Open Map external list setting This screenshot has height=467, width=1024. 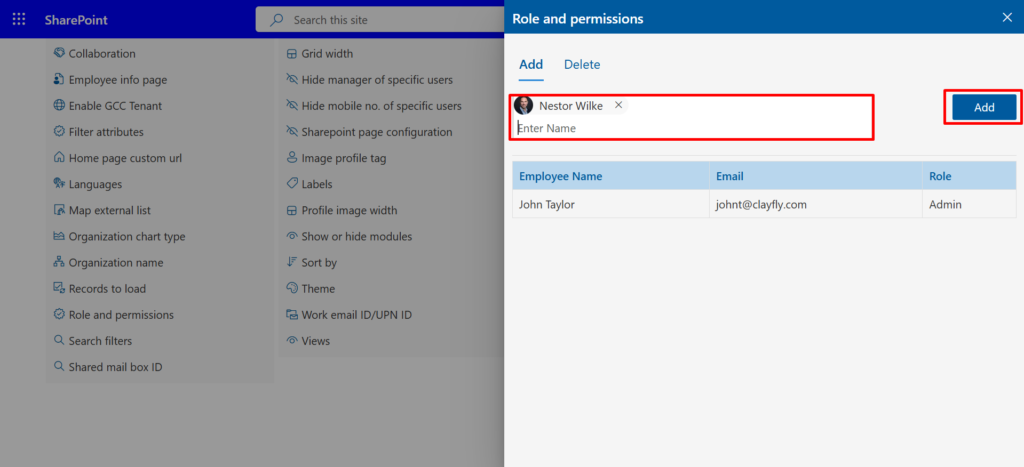pyautogui.click(x=110, y=210)
